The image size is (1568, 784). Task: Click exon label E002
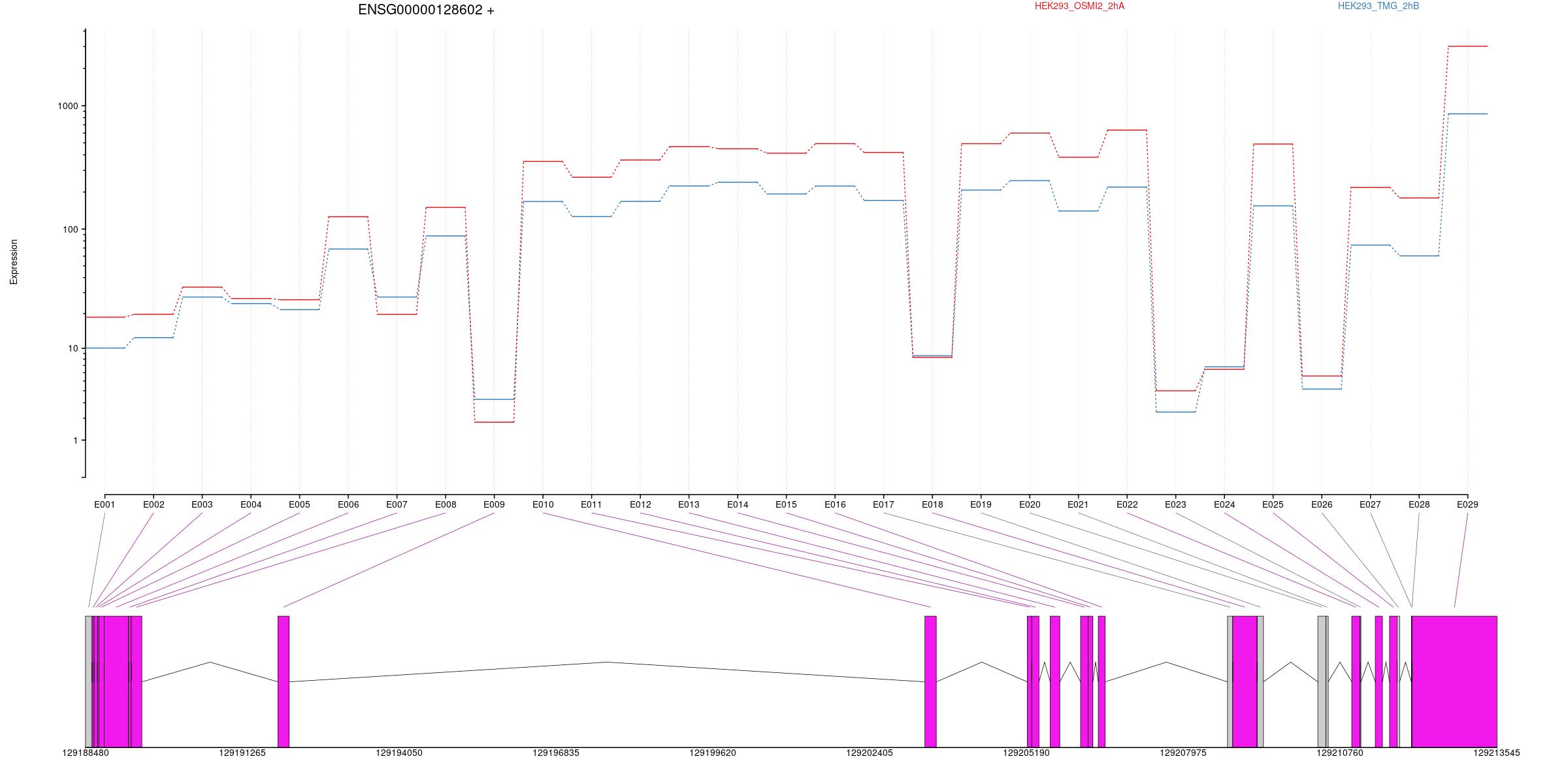(x=154, y=504)
